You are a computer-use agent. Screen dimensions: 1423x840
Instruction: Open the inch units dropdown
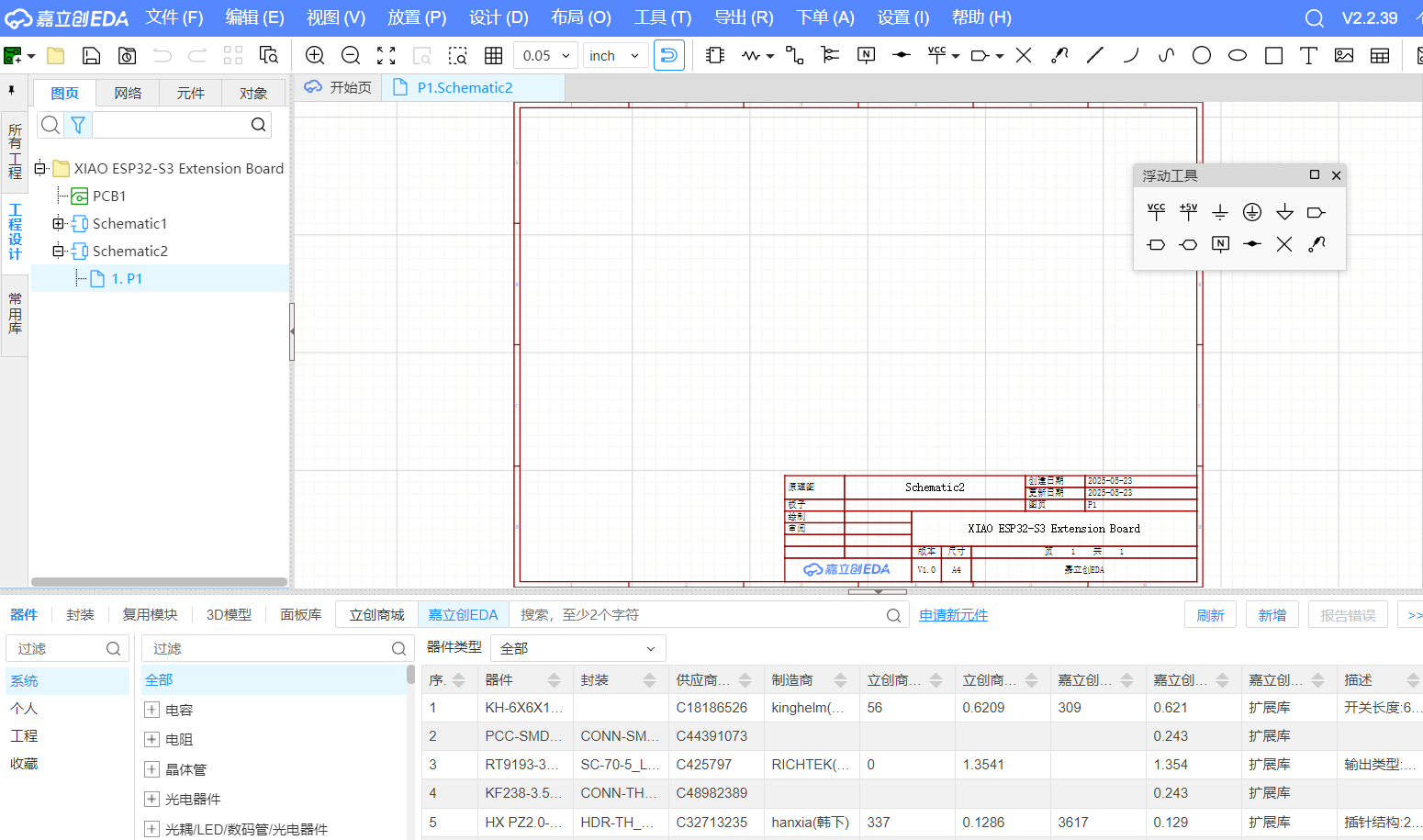[x=615, y=55]
